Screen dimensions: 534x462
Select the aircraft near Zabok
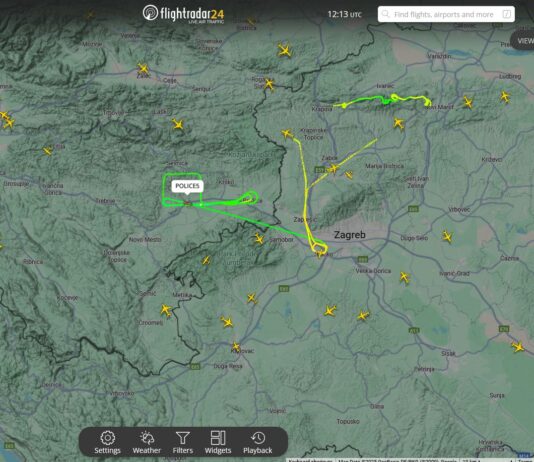pos(333,169)
